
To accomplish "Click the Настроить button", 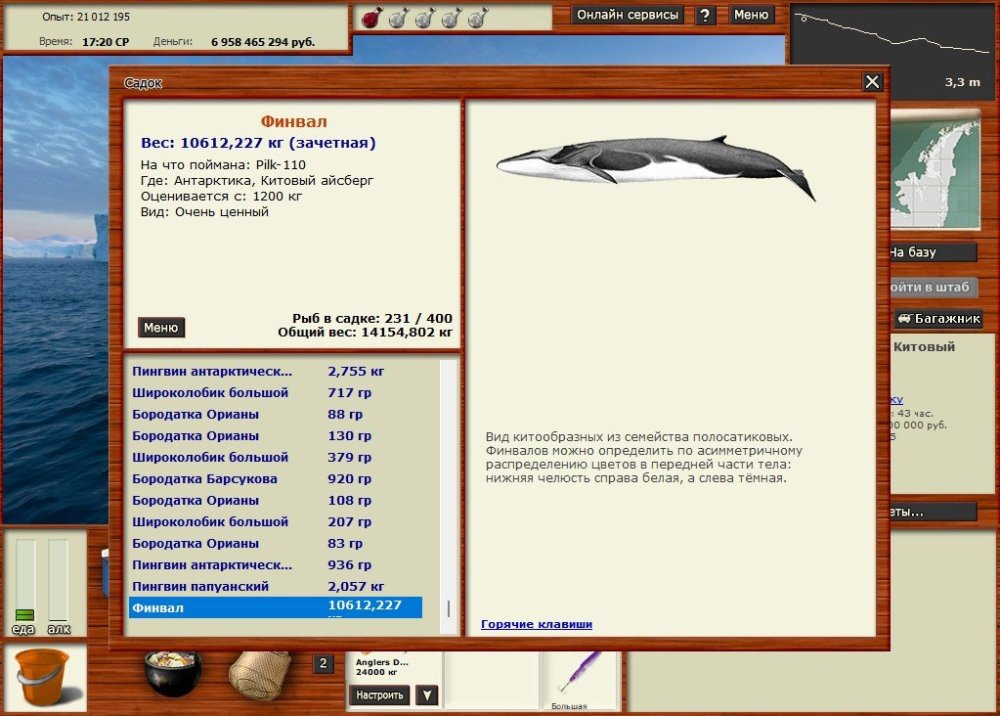I will [x=379, y=695].
